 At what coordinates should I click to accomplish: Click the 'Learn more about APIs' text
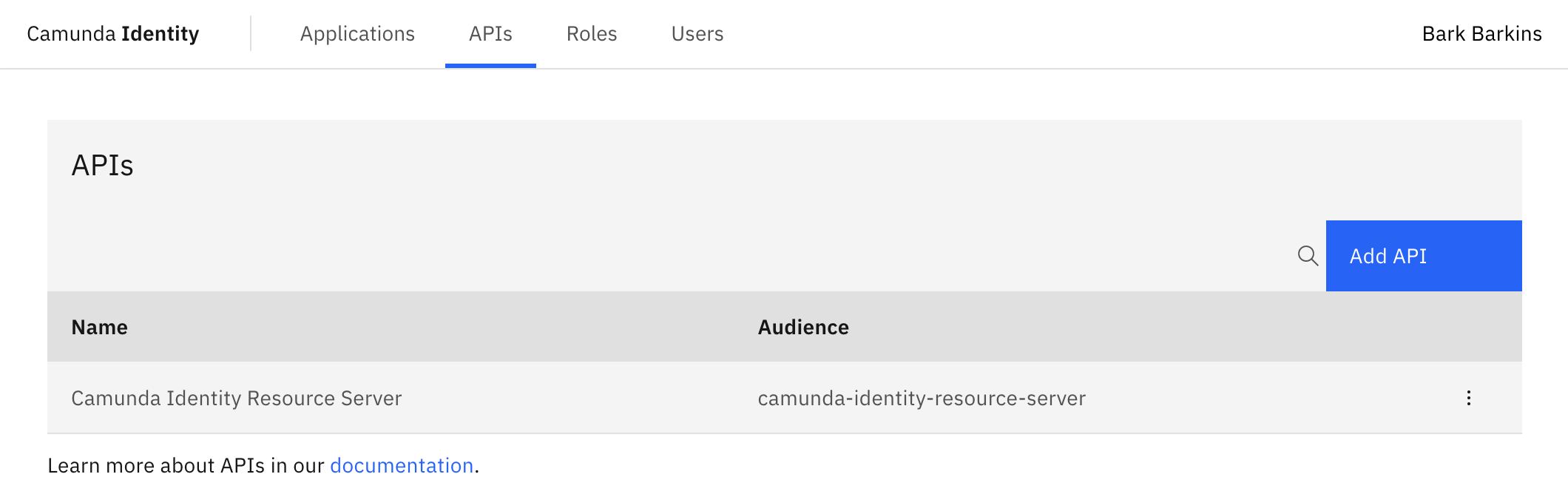[185, 465]
